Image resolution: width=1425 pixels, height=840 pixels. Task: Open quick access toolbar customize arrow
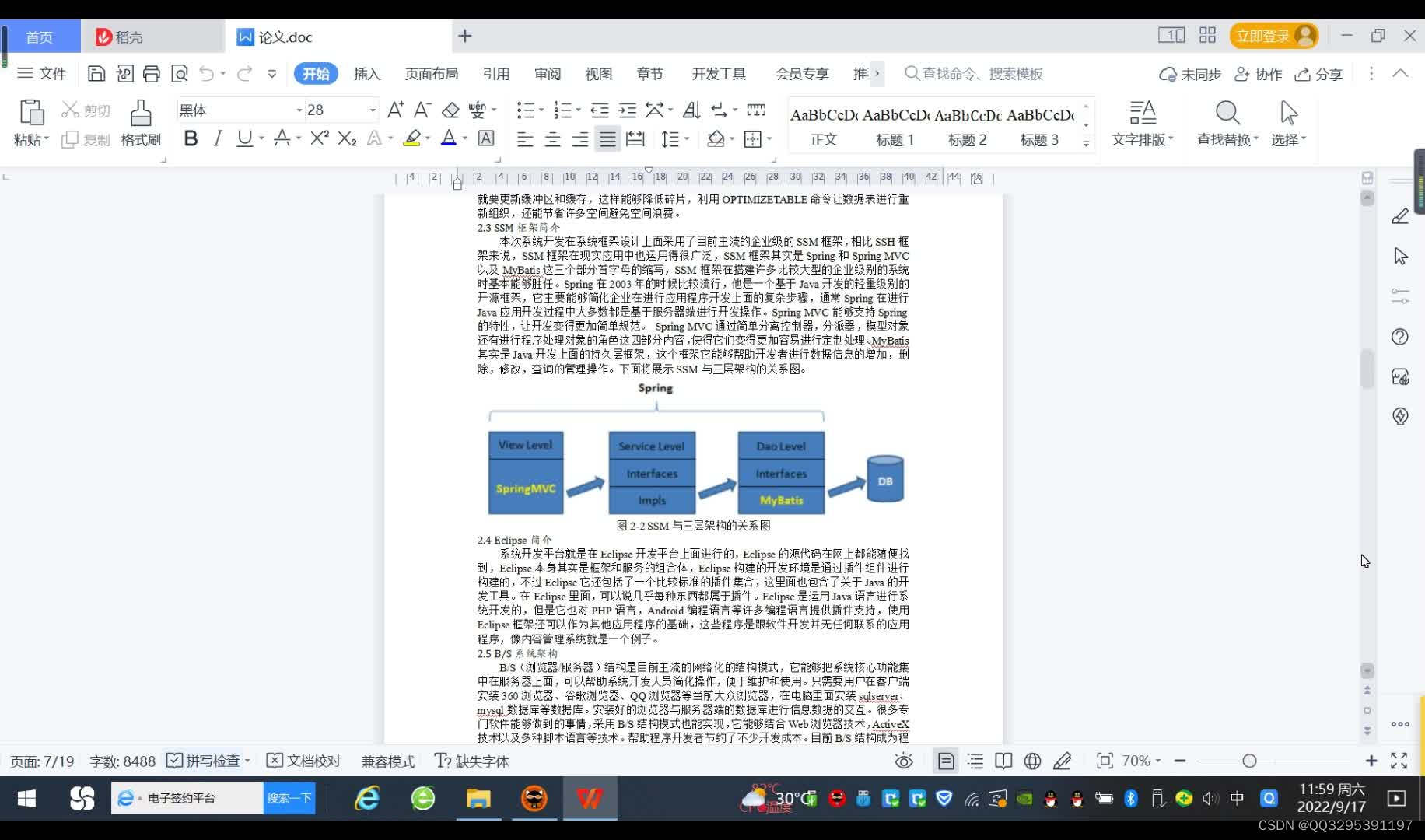click(271, 74)
